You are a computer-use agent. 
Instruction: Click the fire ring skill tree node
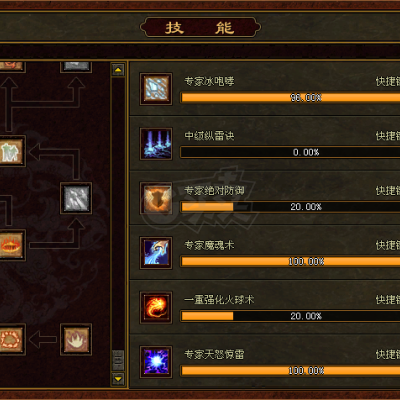[x=12, y=245]
